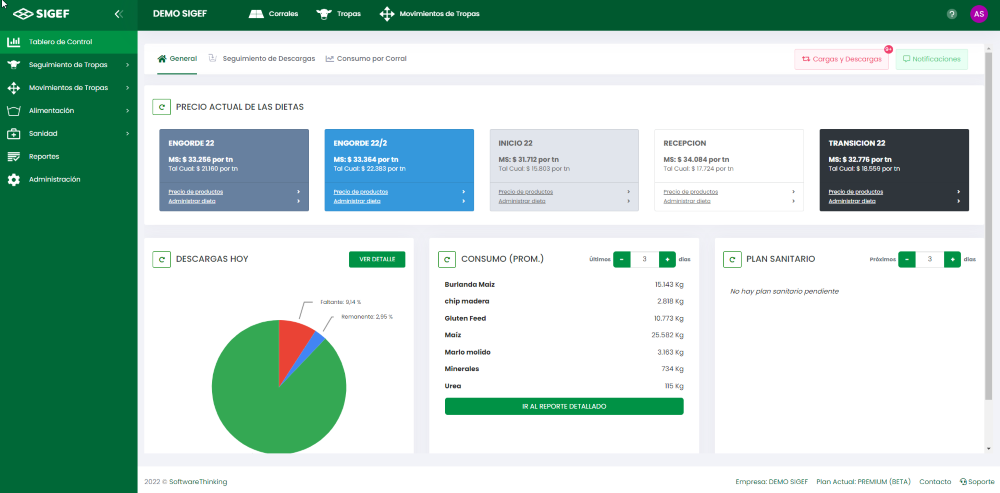Refresh the Precio Actual de las Dietas panel
Screen dimensions: 1000x493
click(160, 106)
